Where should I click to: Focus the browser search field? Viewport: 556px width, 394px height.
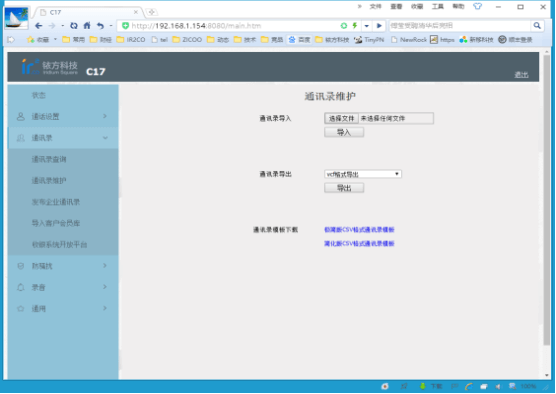[x=460, y=26]
